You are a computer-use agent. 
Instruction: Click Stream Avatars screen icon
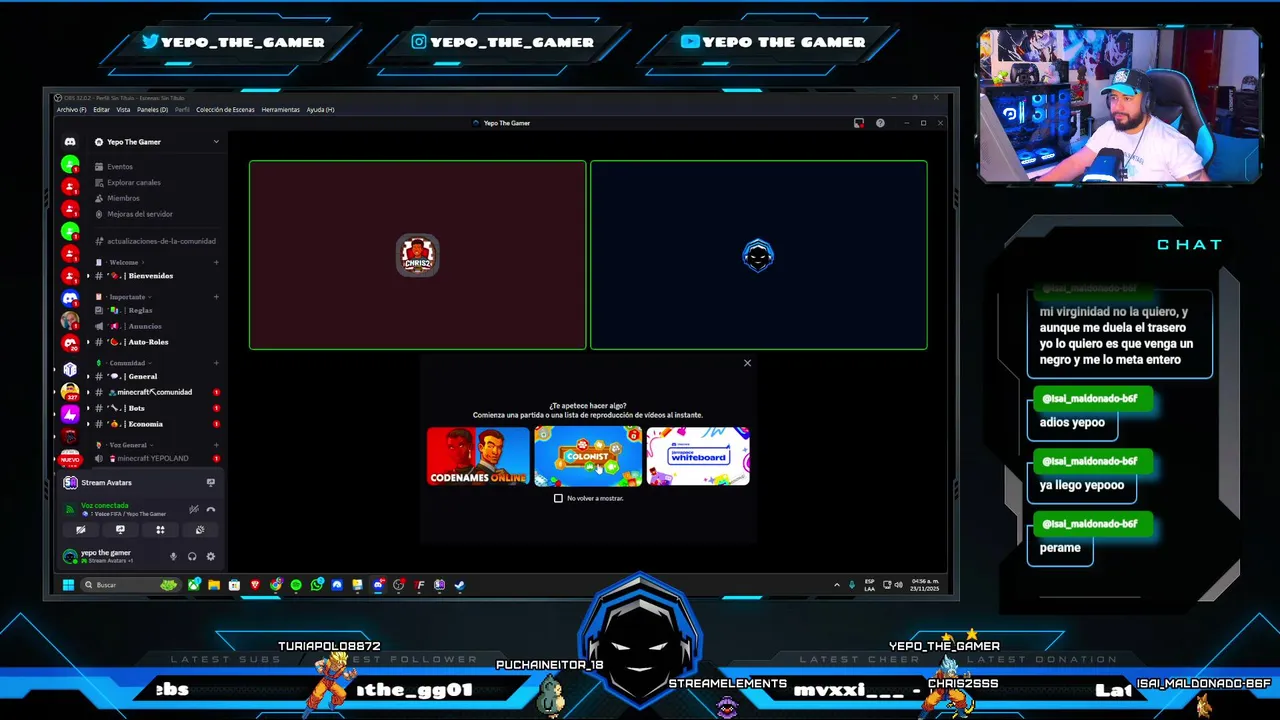(210, 482)
